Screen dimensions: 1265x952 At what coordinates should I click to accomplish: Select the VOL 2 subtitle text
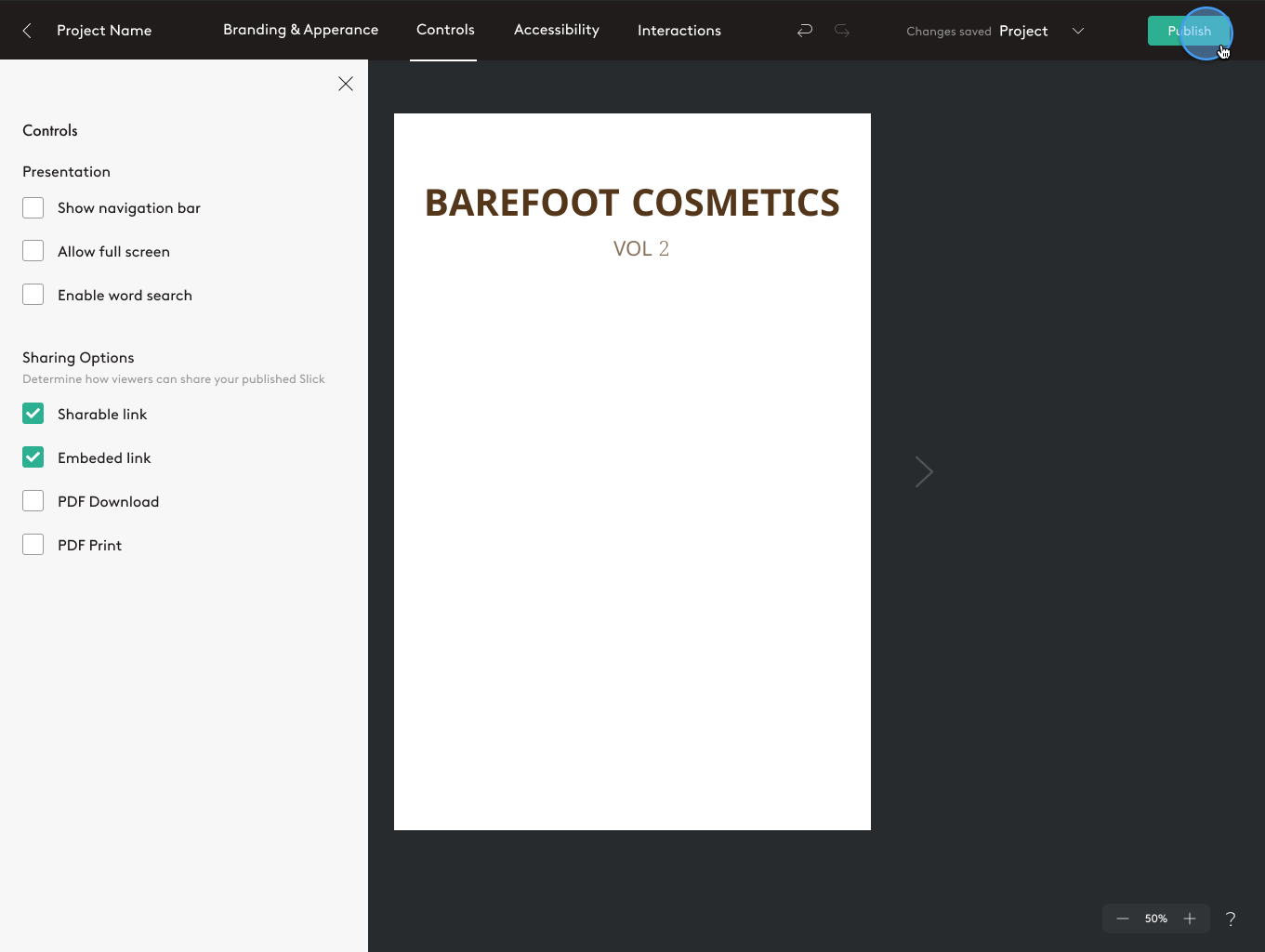click(641, 248)
